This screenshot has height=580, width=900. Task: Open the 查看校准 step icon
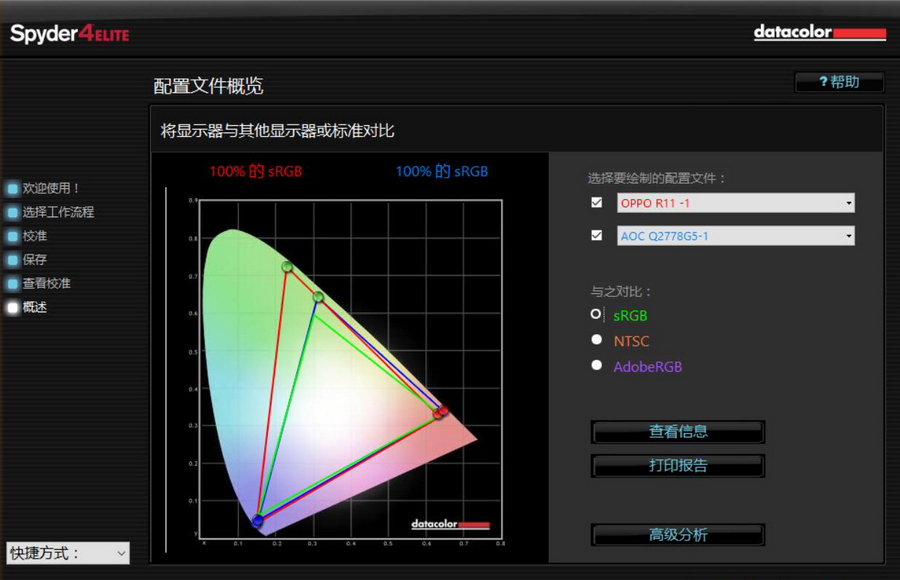[11, 283]
